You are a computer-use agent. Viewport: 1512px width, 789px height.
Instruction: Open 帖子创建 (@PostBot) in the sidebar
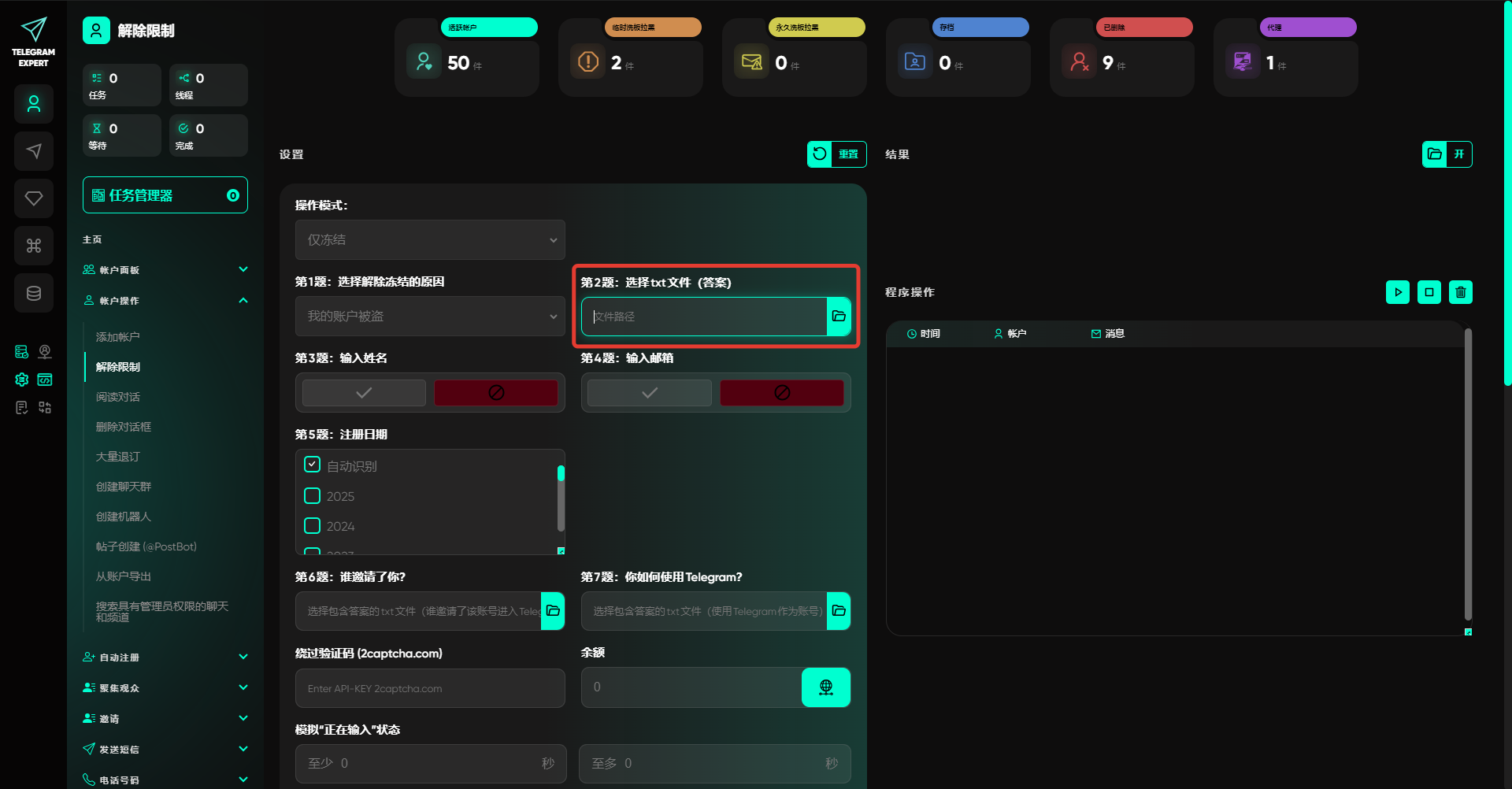click(x=146, y=546)
